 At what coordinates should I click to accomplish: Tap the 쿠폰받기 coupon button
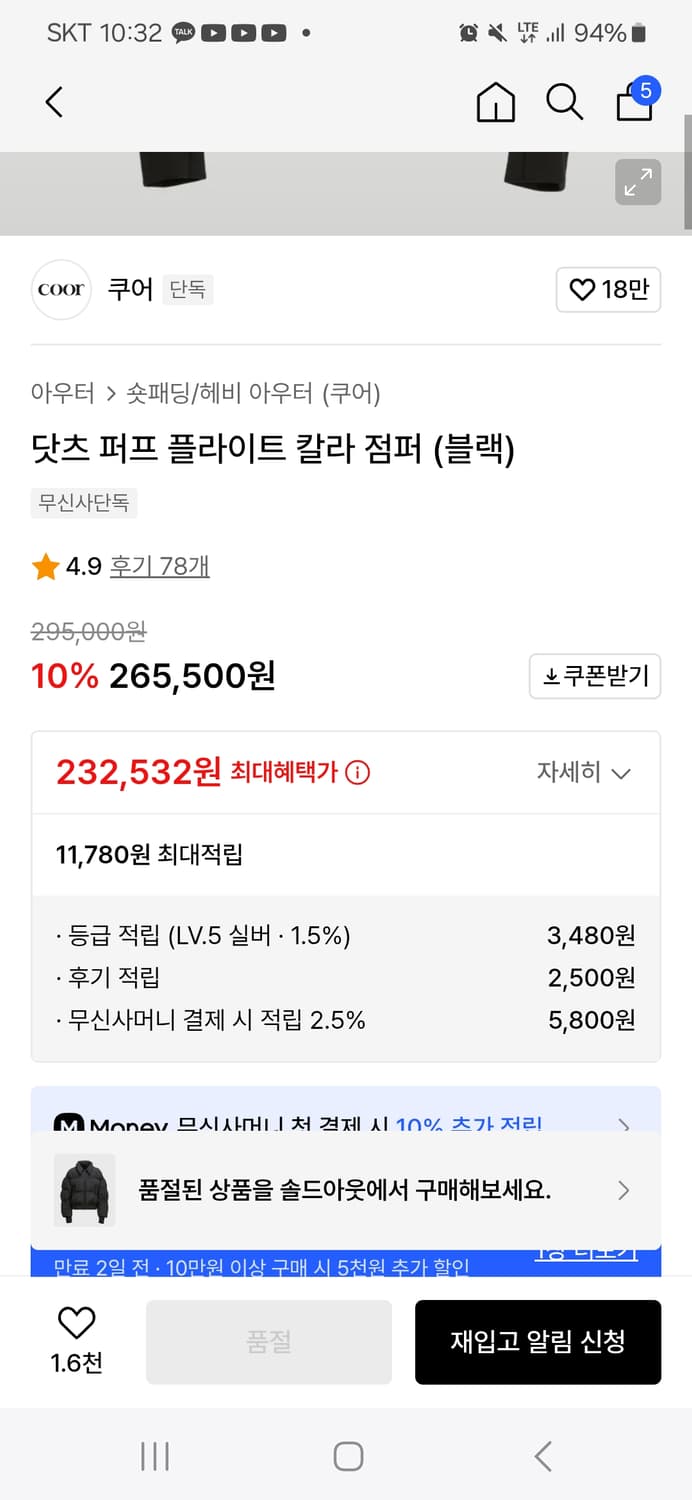[x=594, y=676]
